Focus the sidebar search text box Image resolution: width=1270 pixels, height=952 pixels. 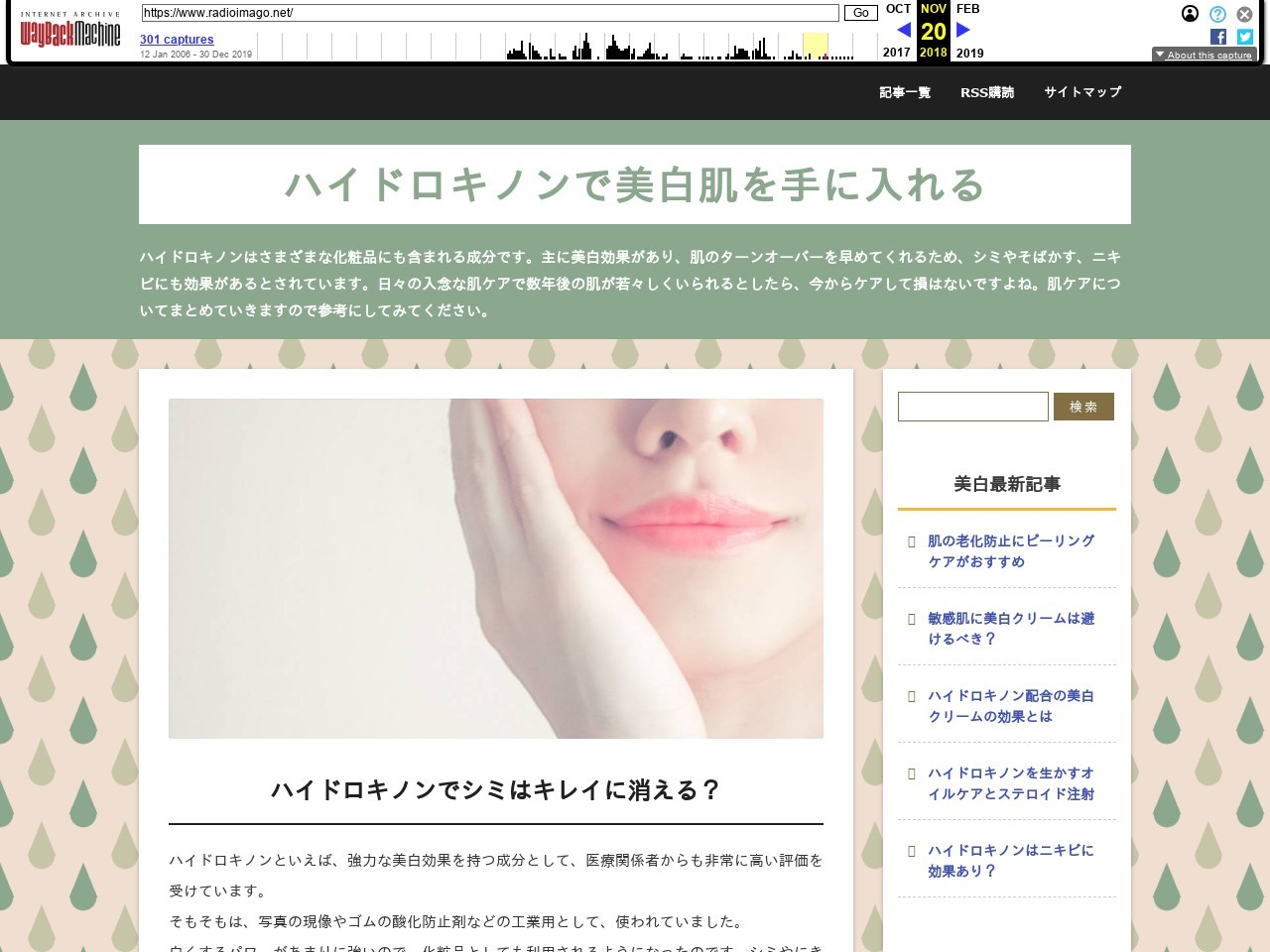972,407
